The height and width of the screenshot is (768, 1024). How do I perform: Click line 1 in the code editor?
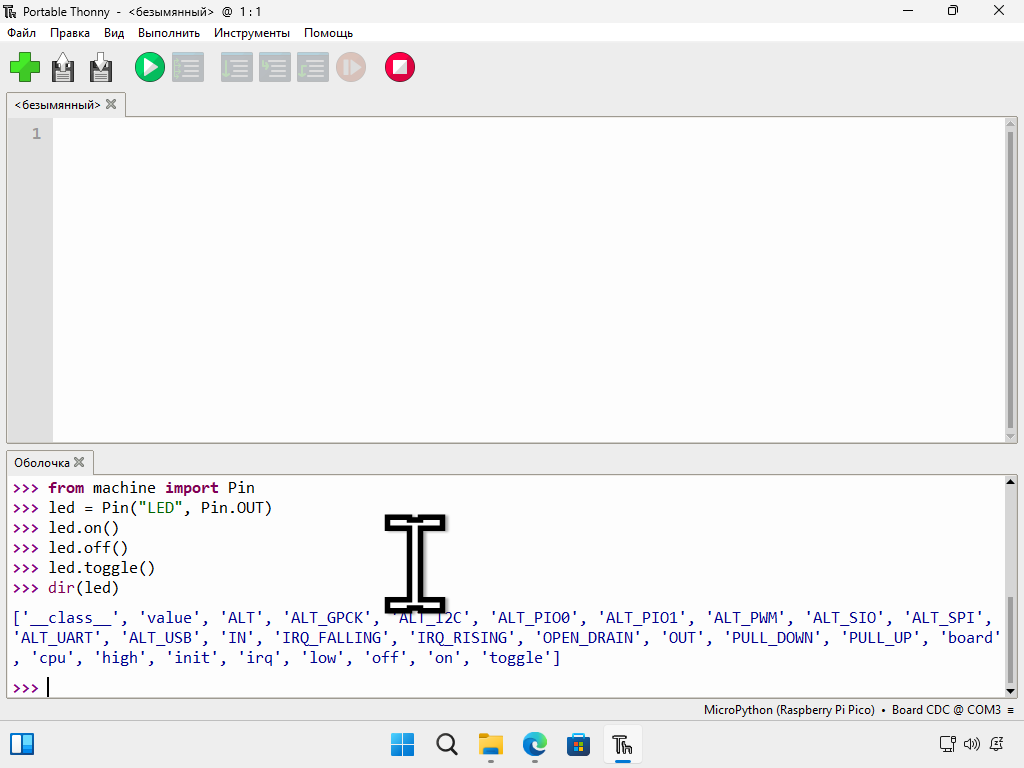(x=530, y=134)
